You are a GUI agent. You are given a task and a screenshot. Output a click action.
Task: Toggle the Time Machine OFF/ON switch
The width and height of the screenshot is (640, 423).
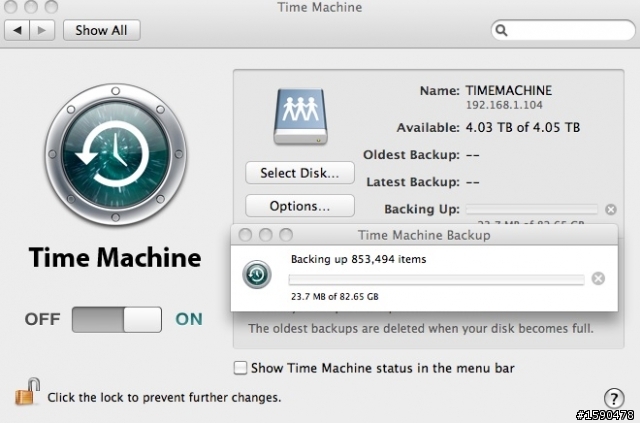[117, 320]
